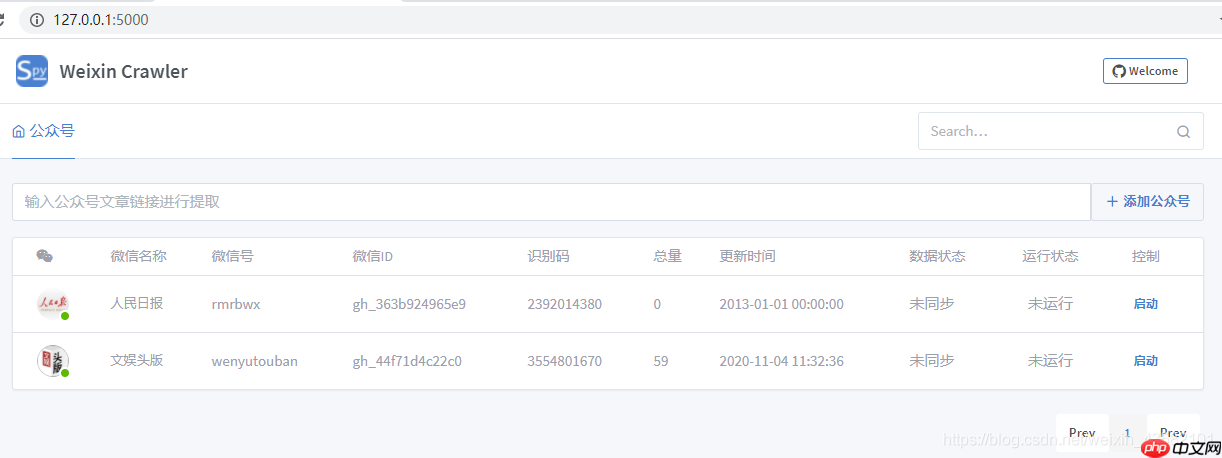
Task: Click the site info icon in address bar
Action: click(x=37, y=19)
